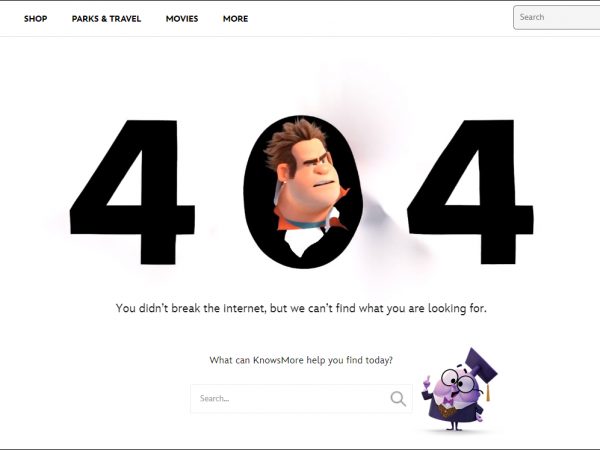Click KnowsMore's raised pointing finger
The height and width of the screenshot is (450, 600).
(x=426, y=382)
